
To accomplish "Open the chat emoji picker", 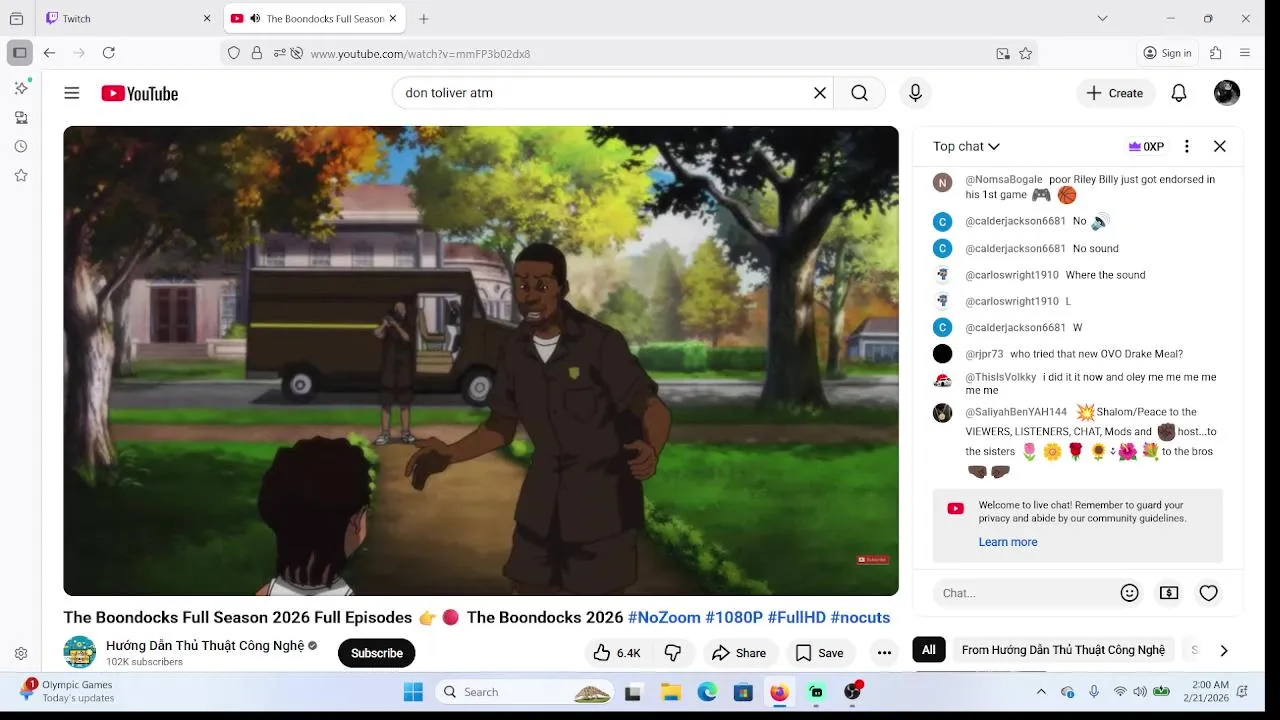I will [1130, 593].
